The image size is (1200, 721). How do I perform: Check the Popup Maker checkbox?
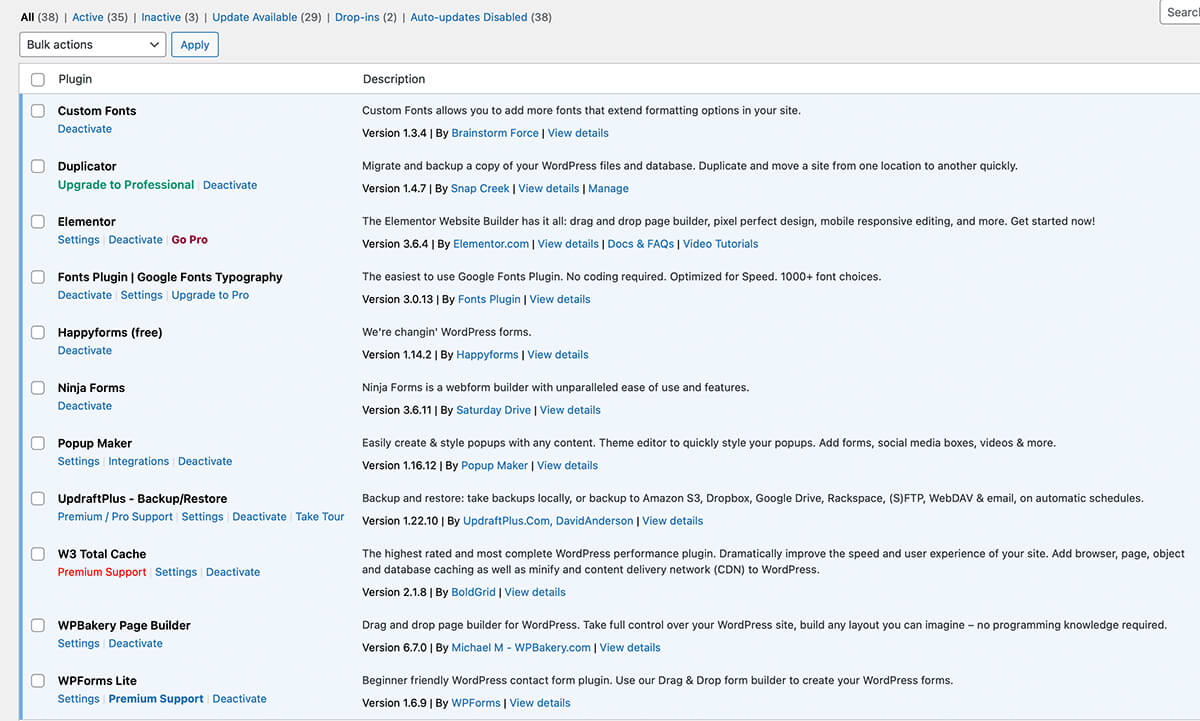pos(38,443)
